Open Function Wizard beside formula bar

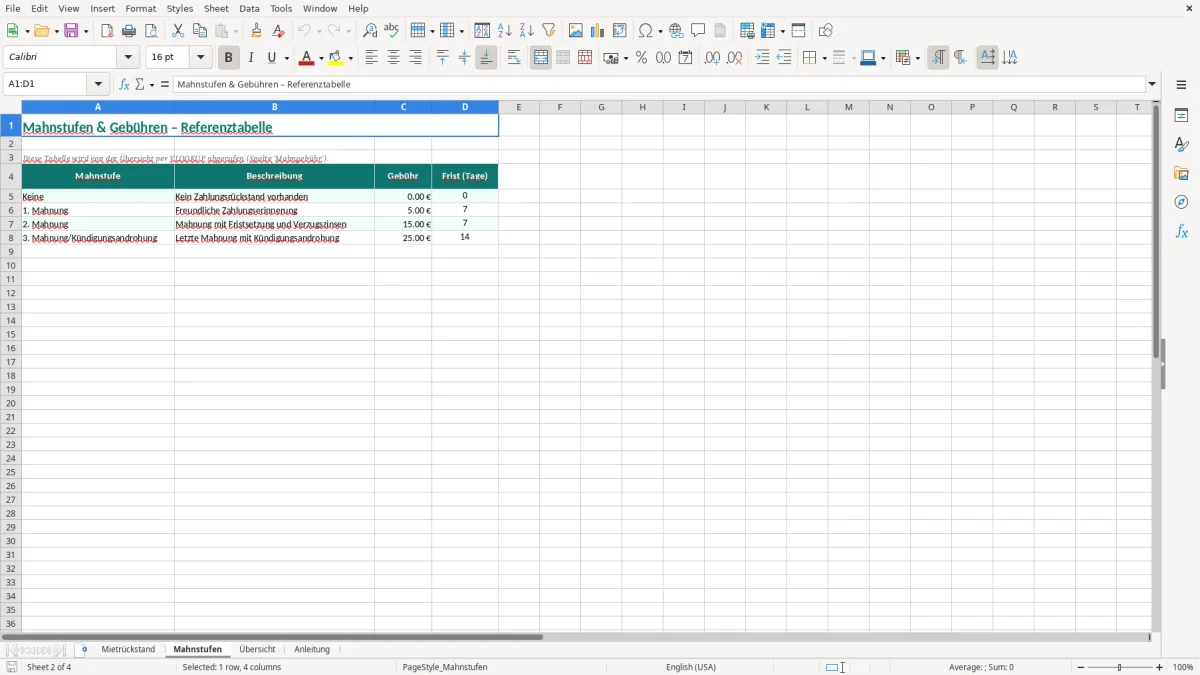(124, 85)
